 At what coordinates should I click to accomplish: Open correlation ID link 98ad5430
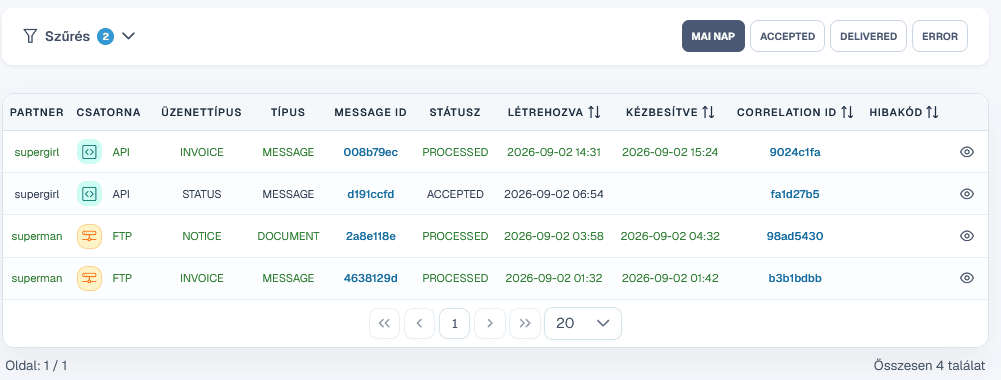(x=795, y=236)
